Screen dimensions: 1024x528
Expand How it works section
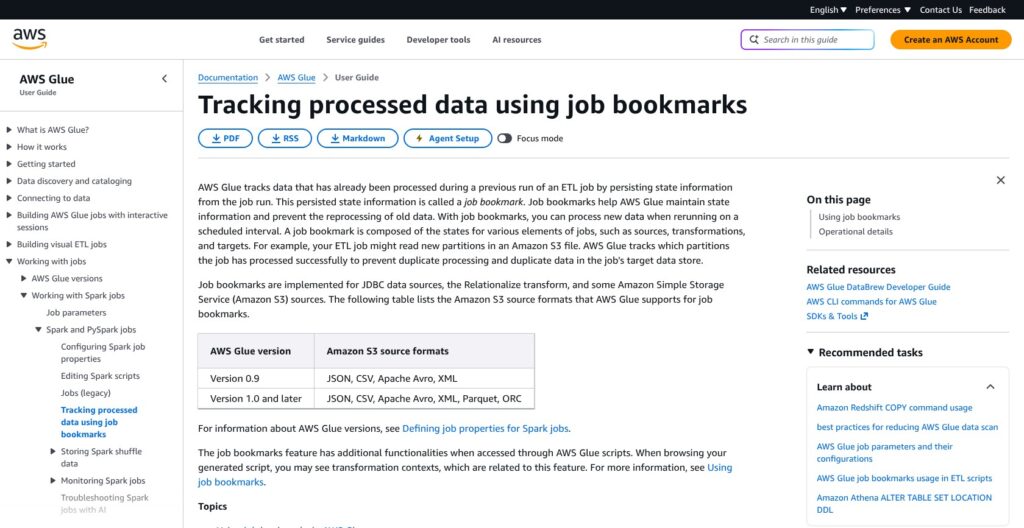(9, 147)
